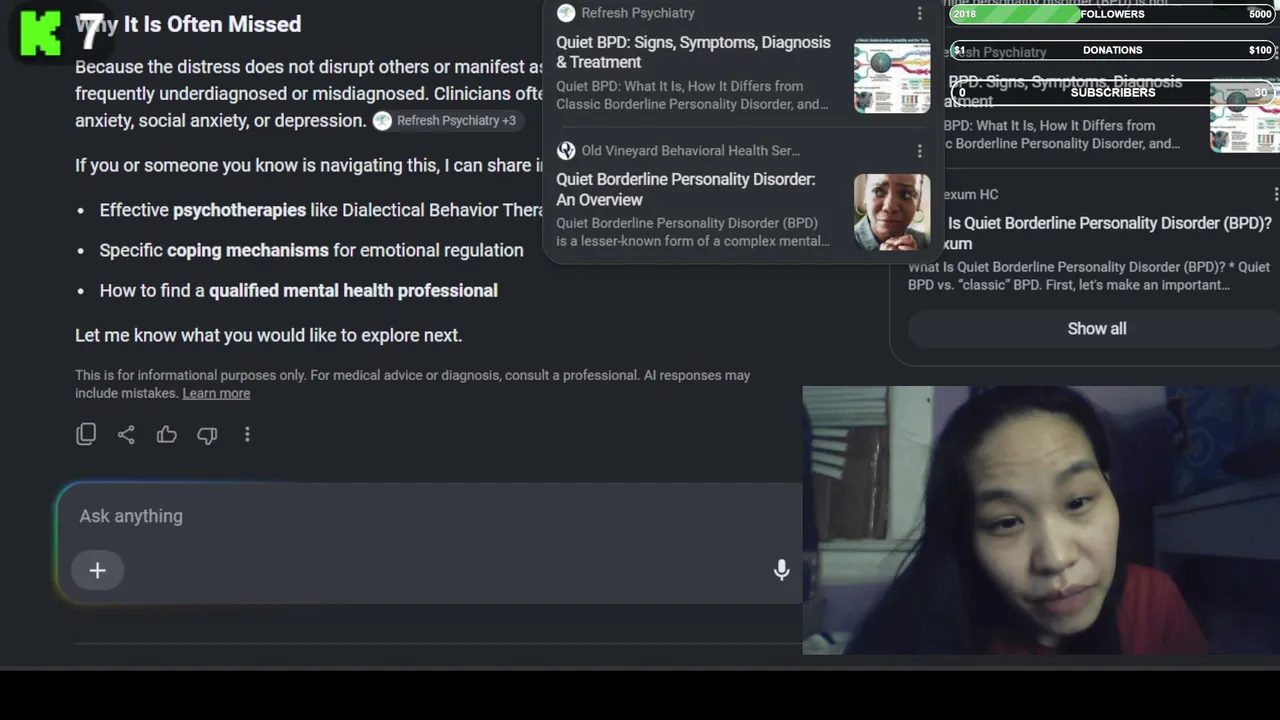
Task: Click the 'Why It Is Often Missed' heading
Action: coord(188,24)
